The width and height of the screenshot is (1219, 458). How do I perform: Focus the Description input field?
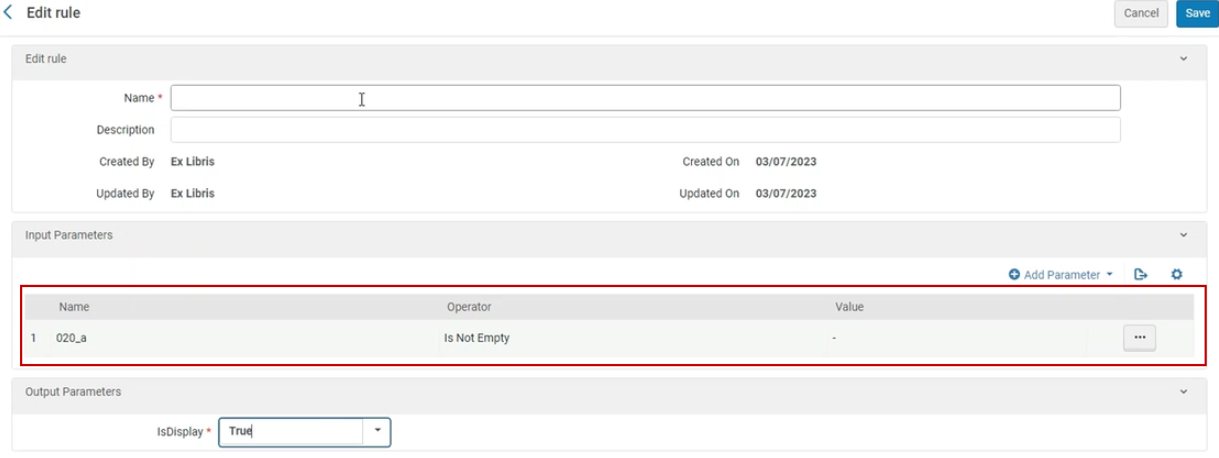tap(645, 130)
